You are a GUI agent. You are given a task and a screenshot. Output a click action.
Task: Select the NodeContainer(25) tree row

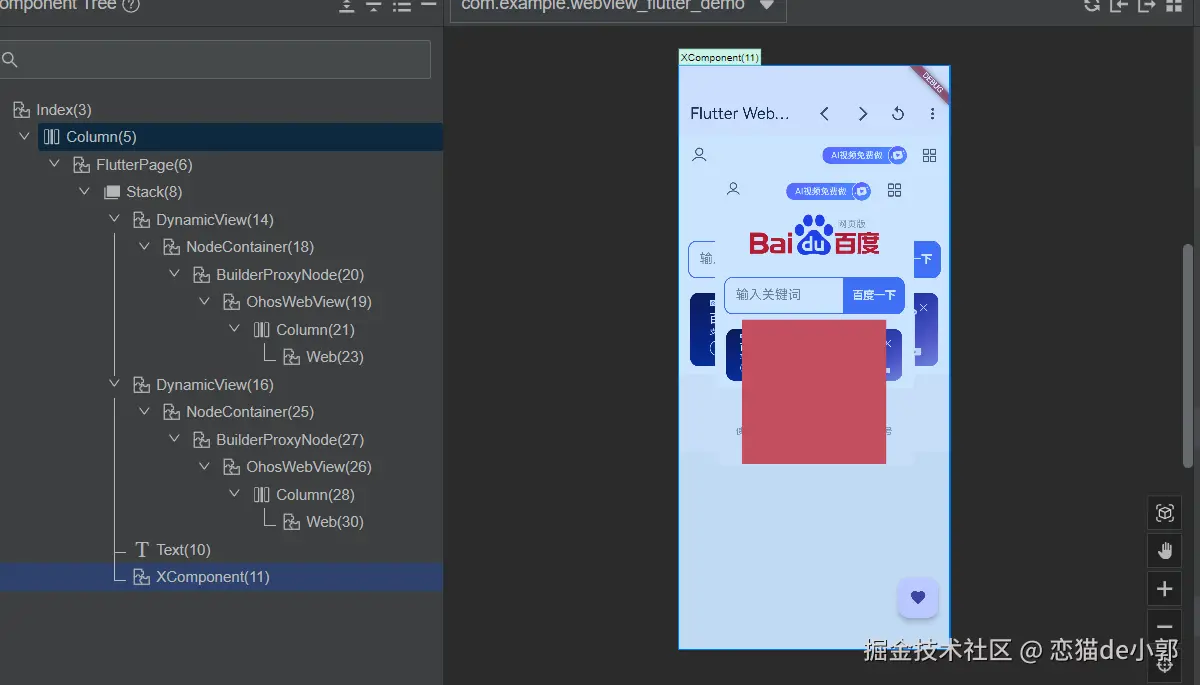click(221, 412)
